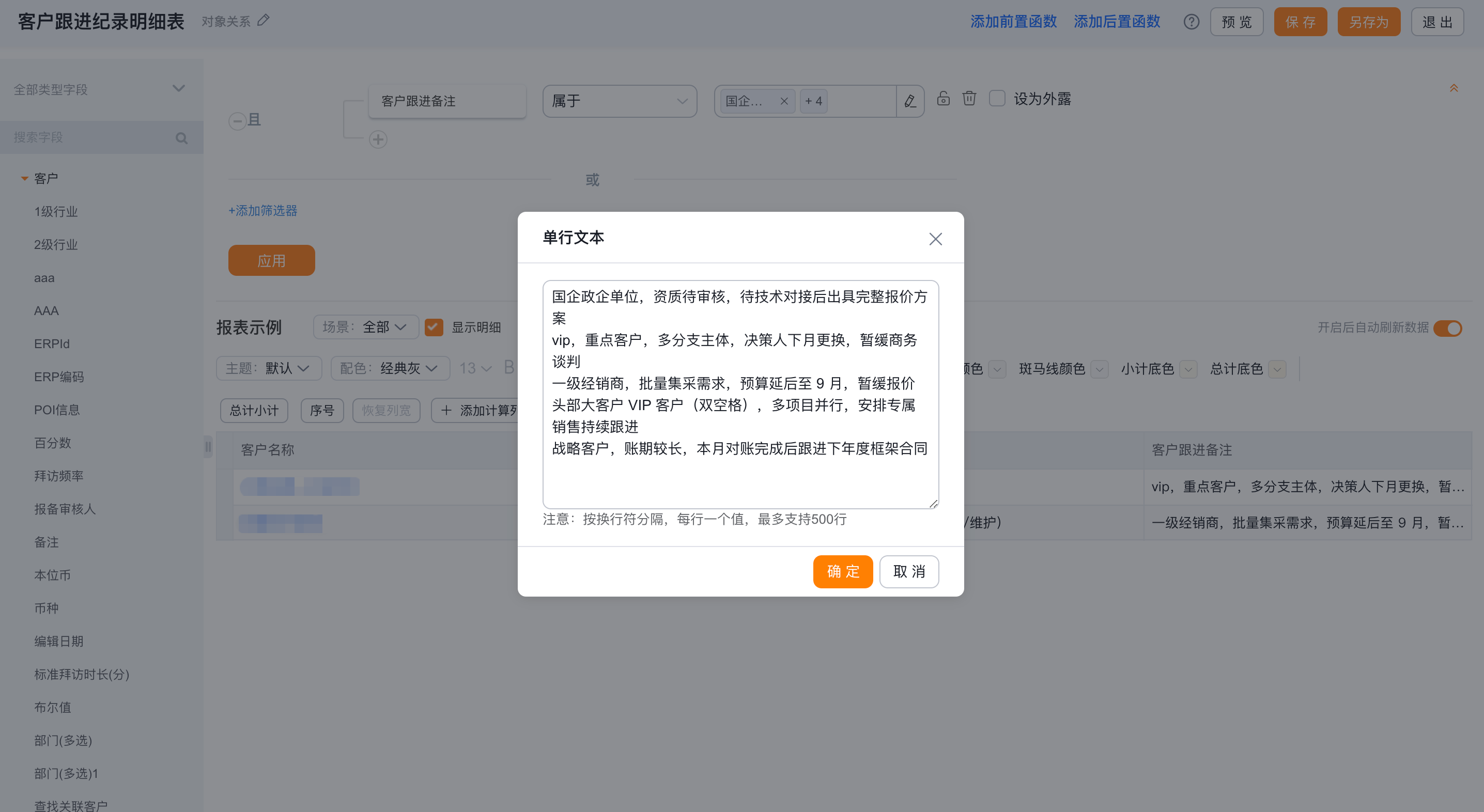The width and height of the screenshot is (1484, 812).
Task: Select the 1级行业 field
Action: (x=56, y=211)
